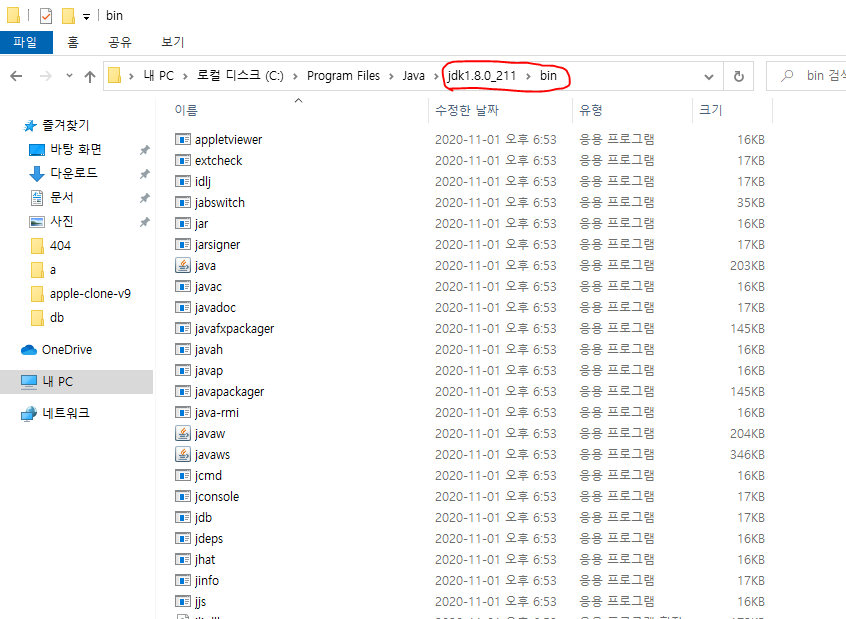Screen dimensions: 846x619
Task: Expand the address bar history dropdown
Action: pos(709,77)
